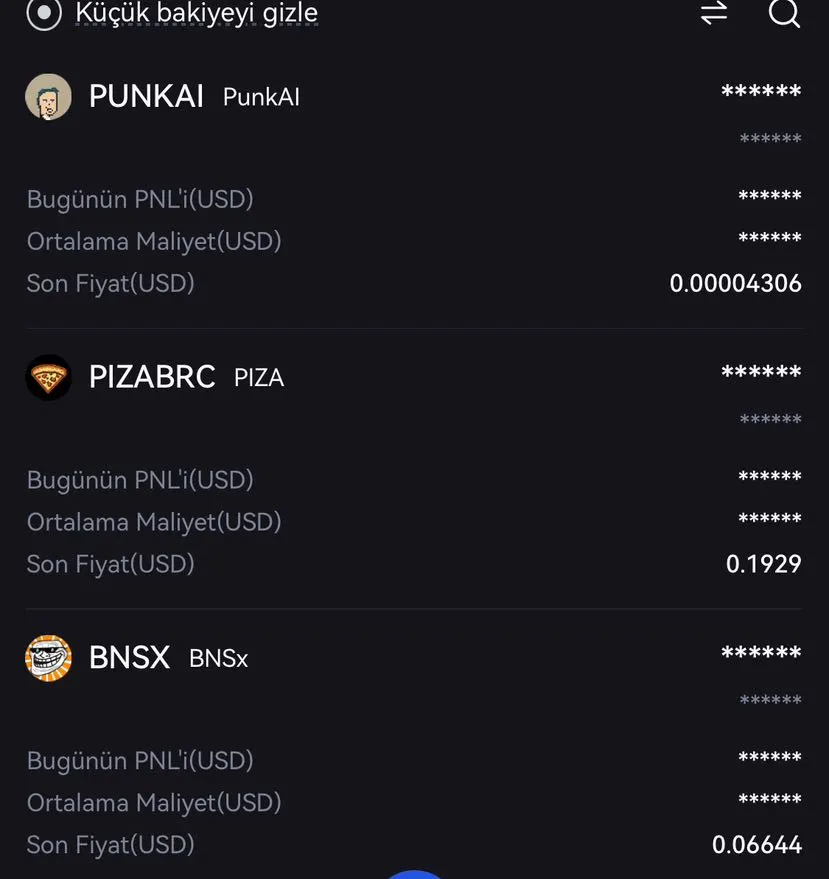Tap the blue round button at bottom
The width and height of the screenshot is (829, 879).
pos(414,874)
